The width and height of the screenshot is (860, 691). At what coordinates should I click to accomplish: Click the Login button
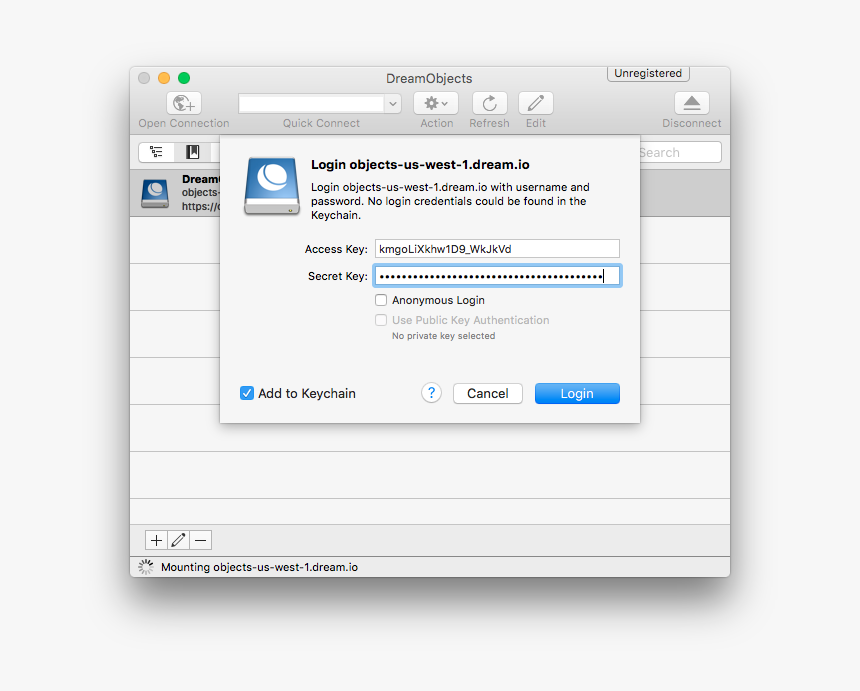click(577, 393)
